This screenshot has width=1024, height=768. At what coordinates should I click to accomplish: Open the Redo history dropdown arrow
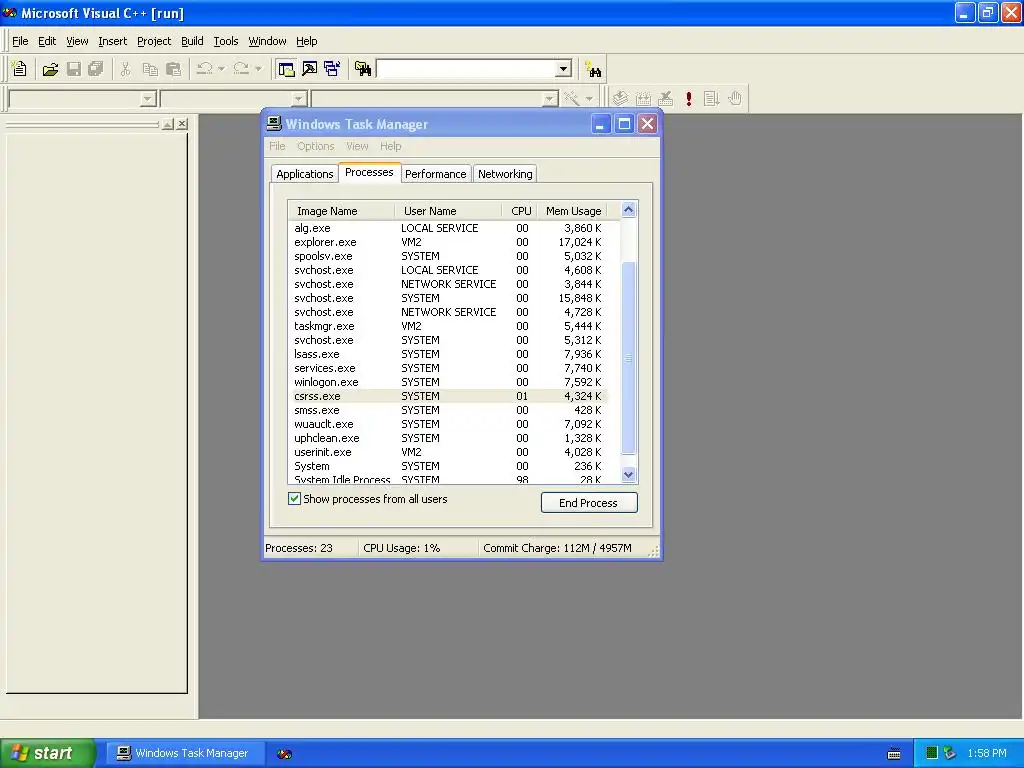pyautogui.click(x=258, y=69)
